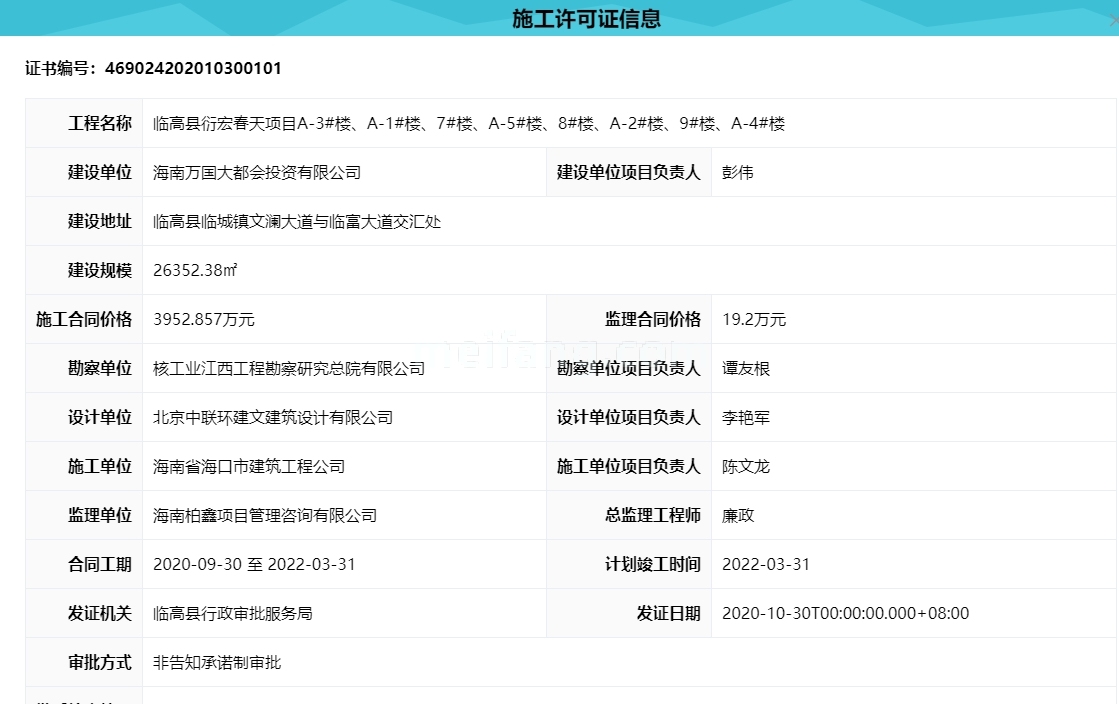Click the designer name 李艳军

coord(746,417)
